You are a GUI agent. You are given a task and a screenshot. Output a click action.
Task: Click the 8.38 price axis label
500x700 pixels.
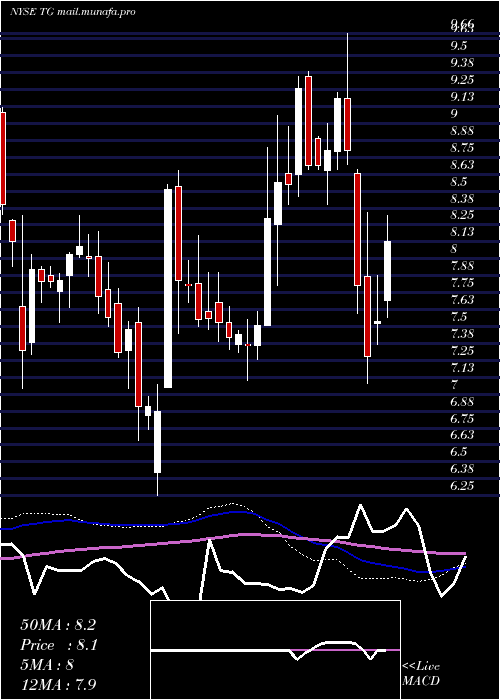click(x=462, y=199)
